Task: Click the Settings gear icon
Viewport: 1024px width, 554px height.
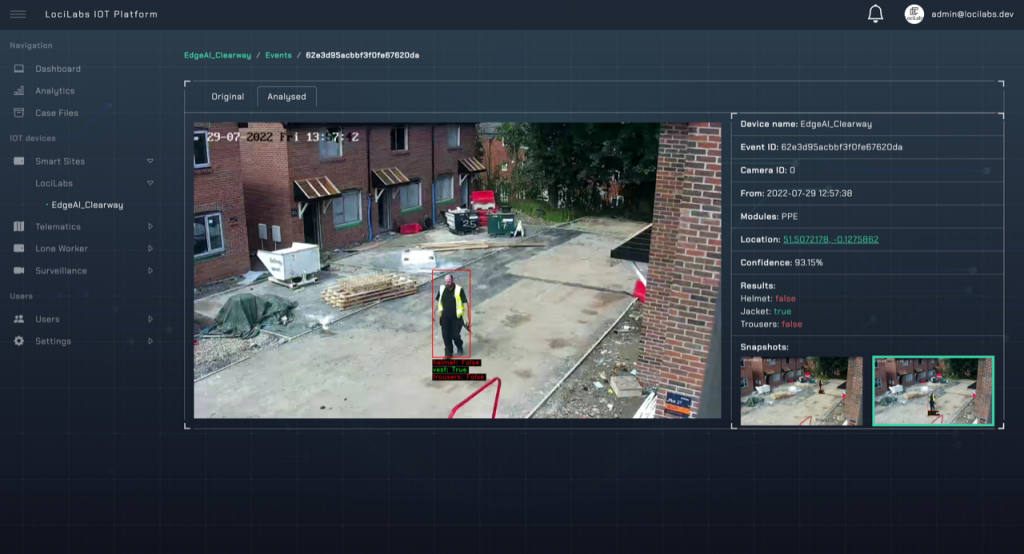Action: 18,341
